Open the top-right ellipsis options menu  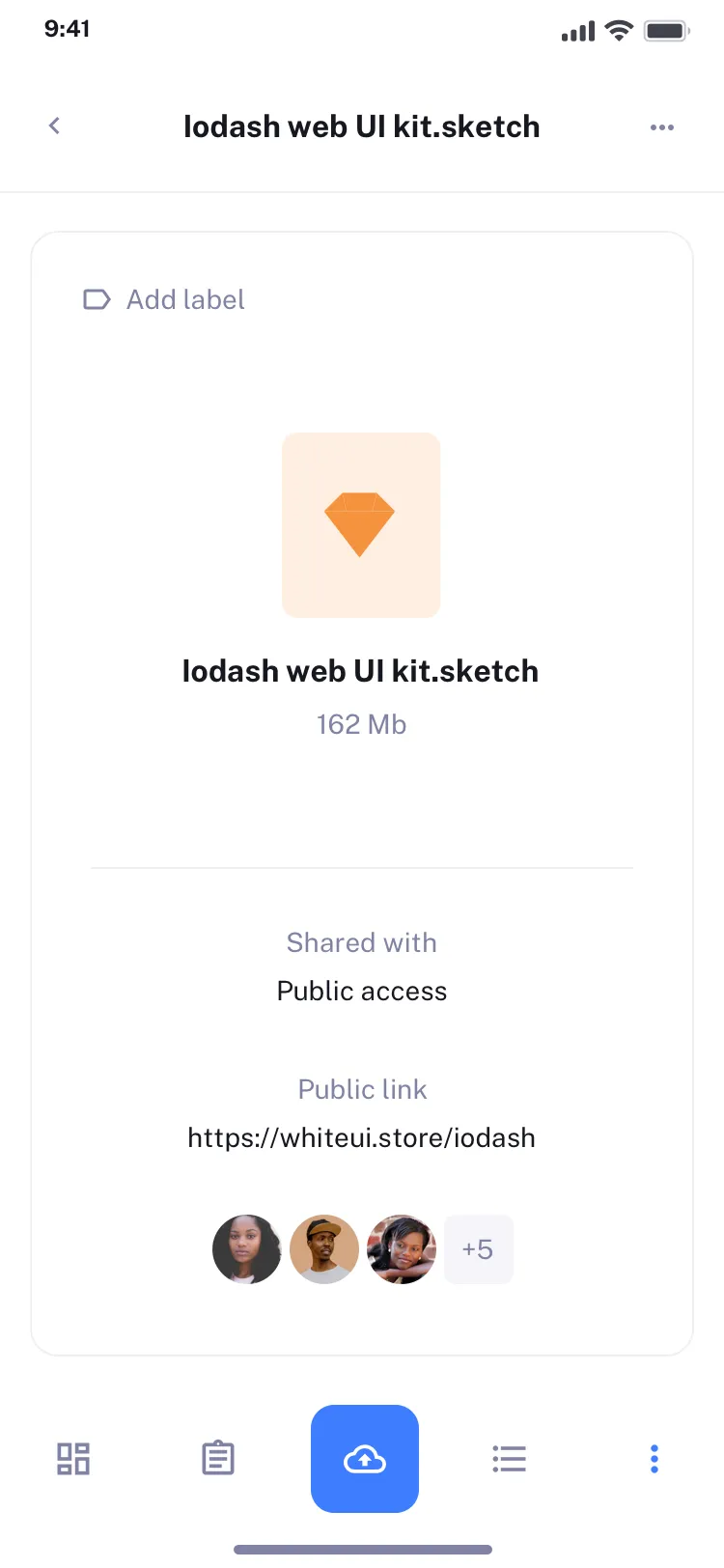tap(662, 126)
